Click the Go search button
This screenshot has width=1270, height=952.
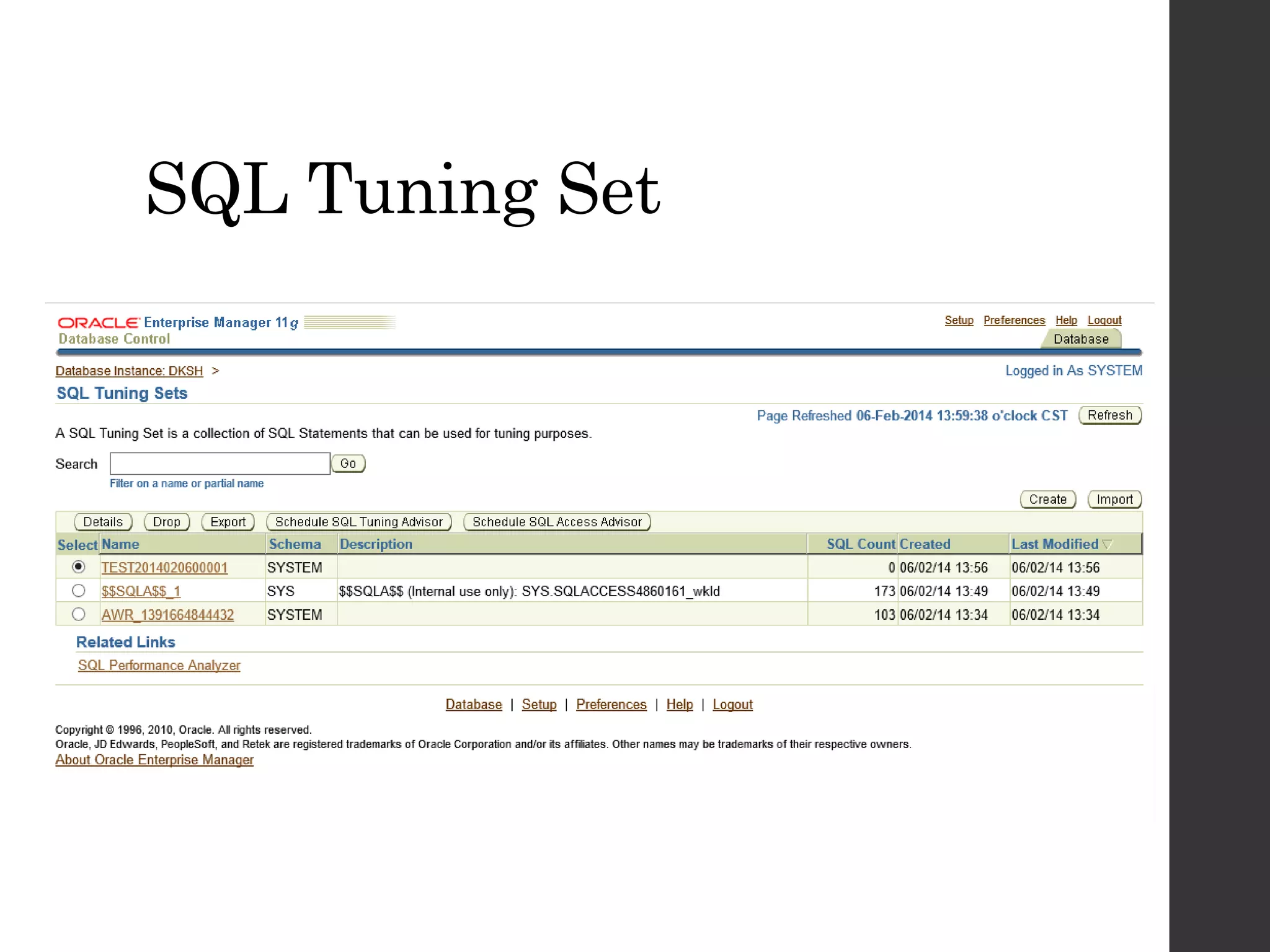point(348,464)
